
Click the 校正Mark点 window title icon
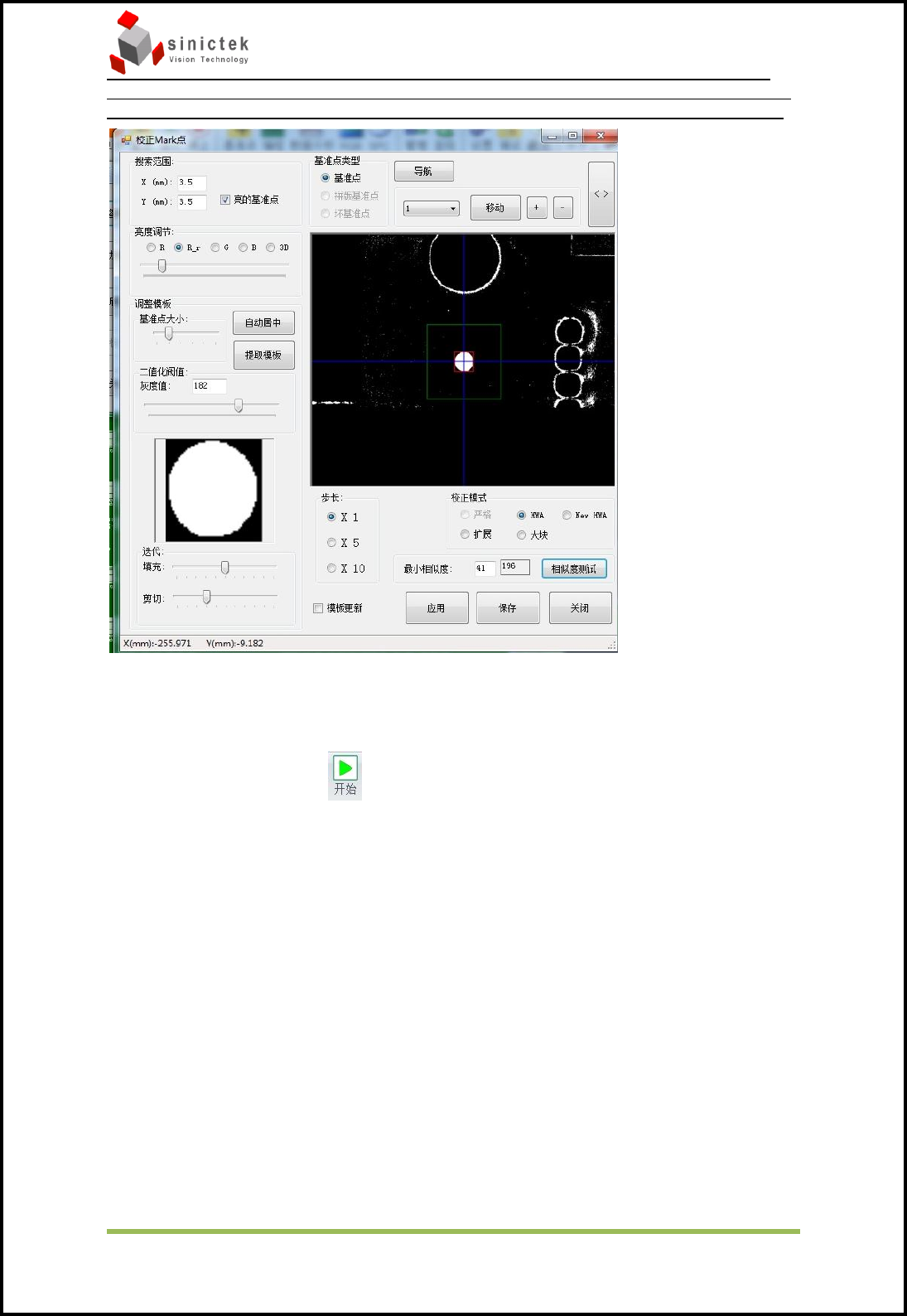127,140
